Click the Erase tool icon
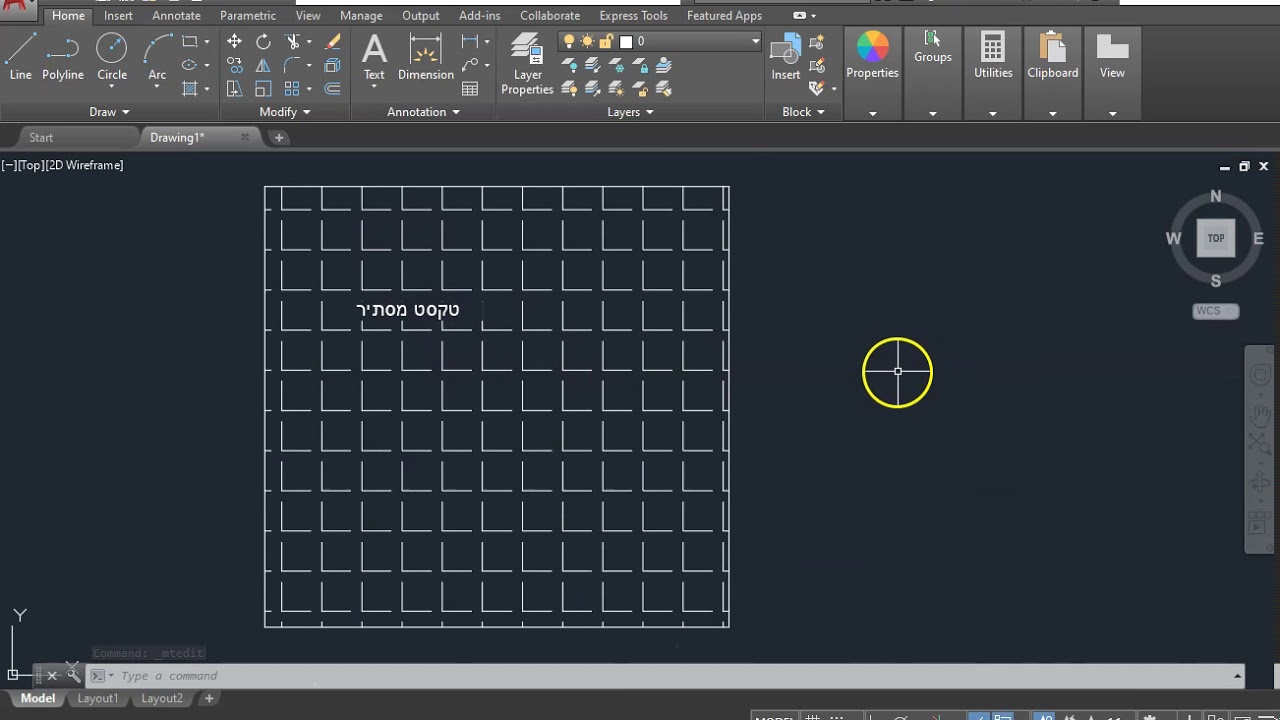The image size is (1280, 720). click(x=333, y=42)
